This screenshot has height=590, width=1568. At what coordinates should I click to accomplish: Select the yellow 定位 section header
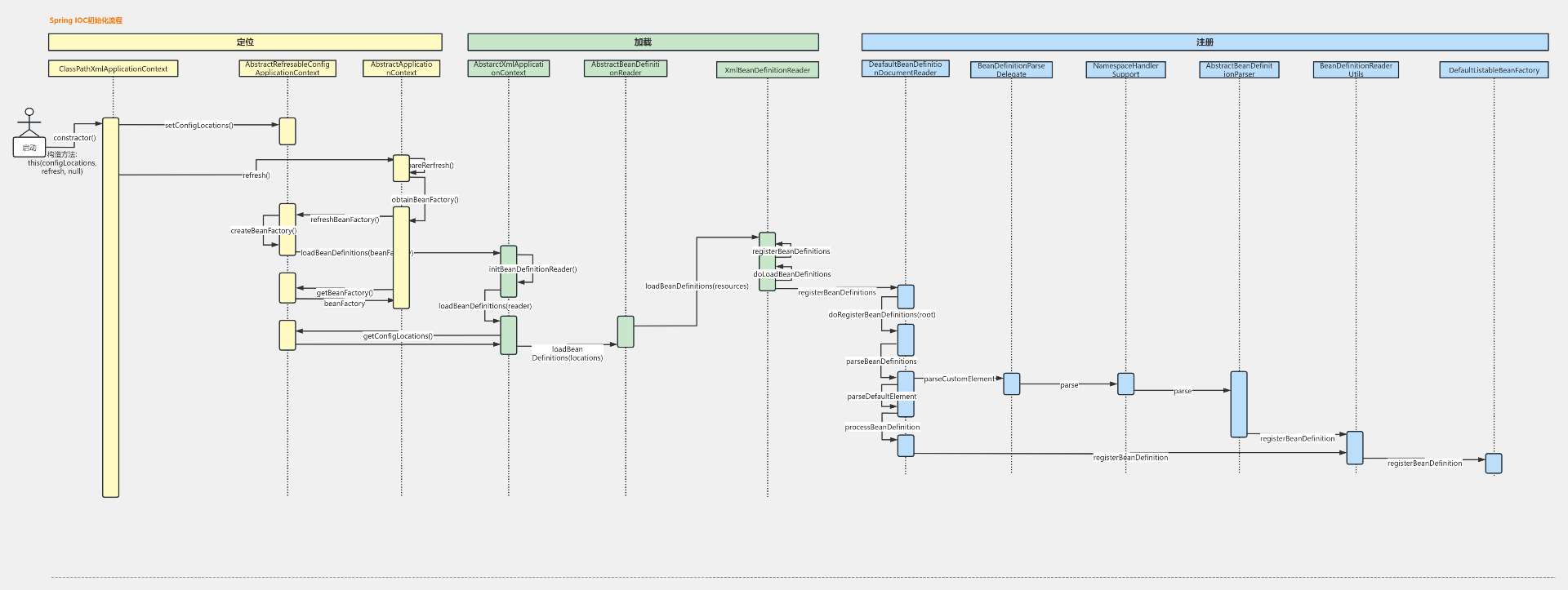(x=245, y=42)
